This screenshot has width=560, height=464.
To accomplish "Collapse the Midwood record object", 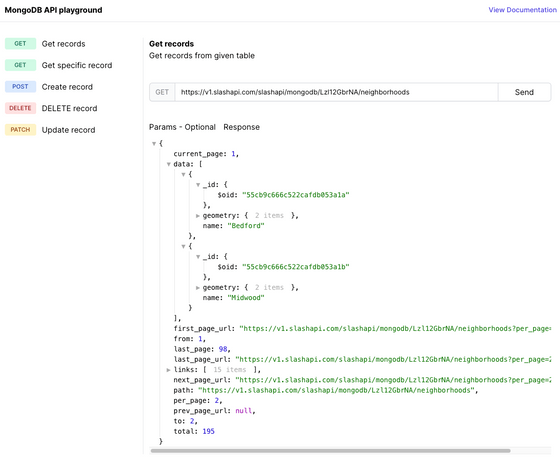I will 183,246.
